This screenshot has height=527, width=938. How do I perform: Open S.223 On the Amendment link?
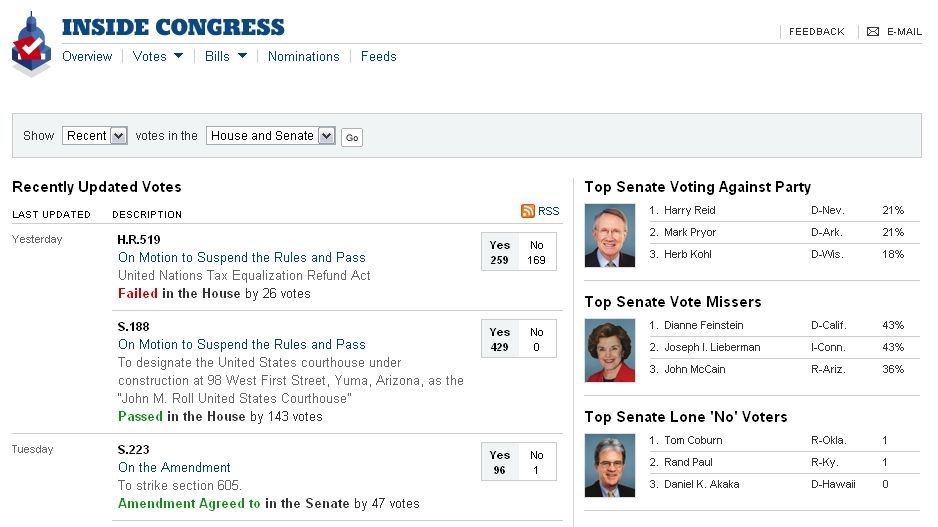[174, 468]
